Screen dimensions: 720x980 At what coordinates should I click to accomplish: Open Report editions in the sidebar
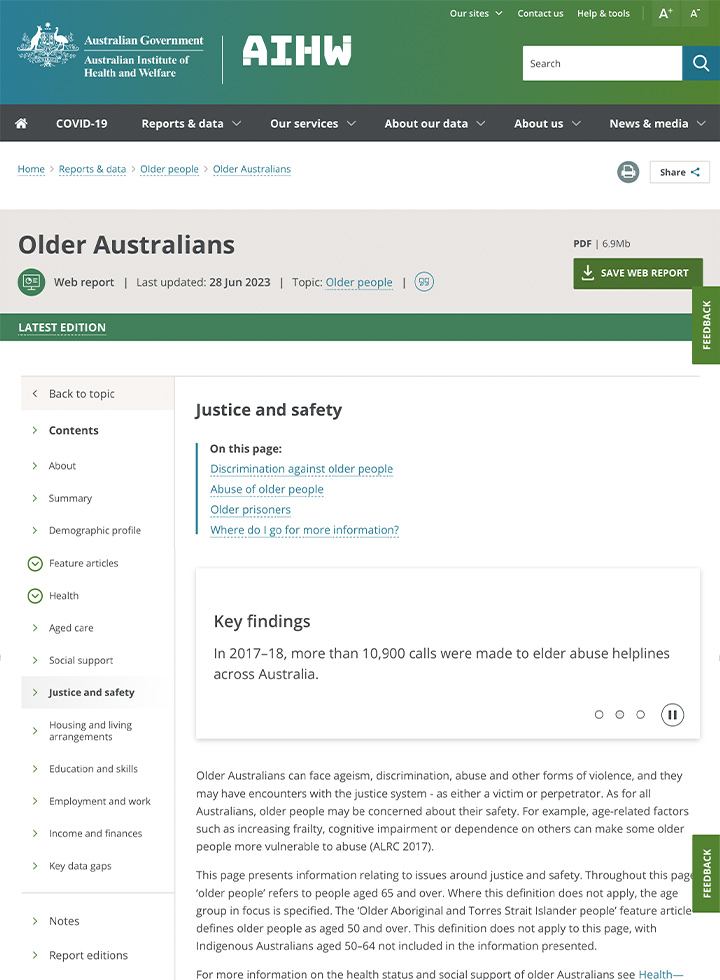click(88, 956)
